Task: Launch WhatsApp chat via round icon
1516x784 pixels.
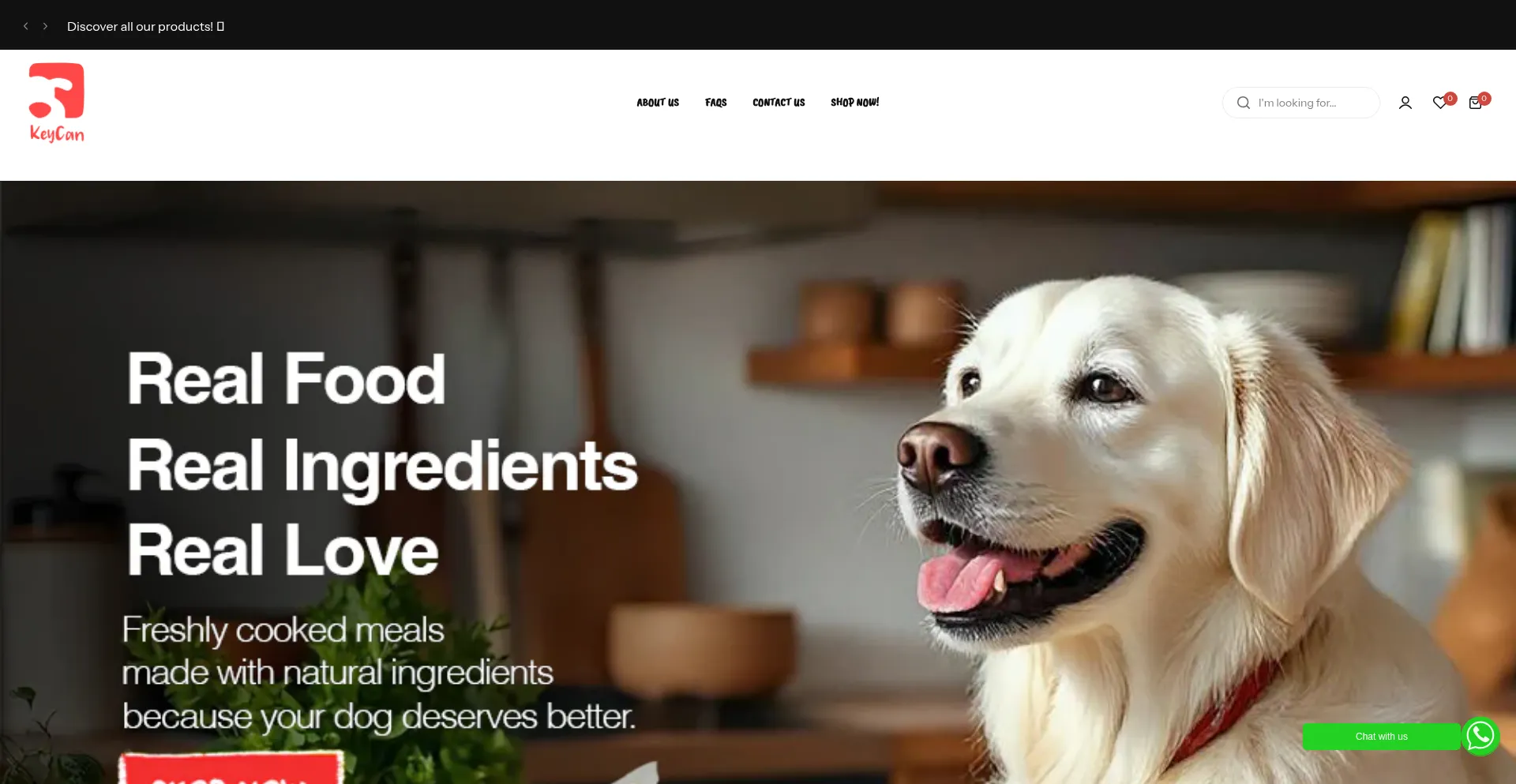Action: click(x=1480, y=736)
